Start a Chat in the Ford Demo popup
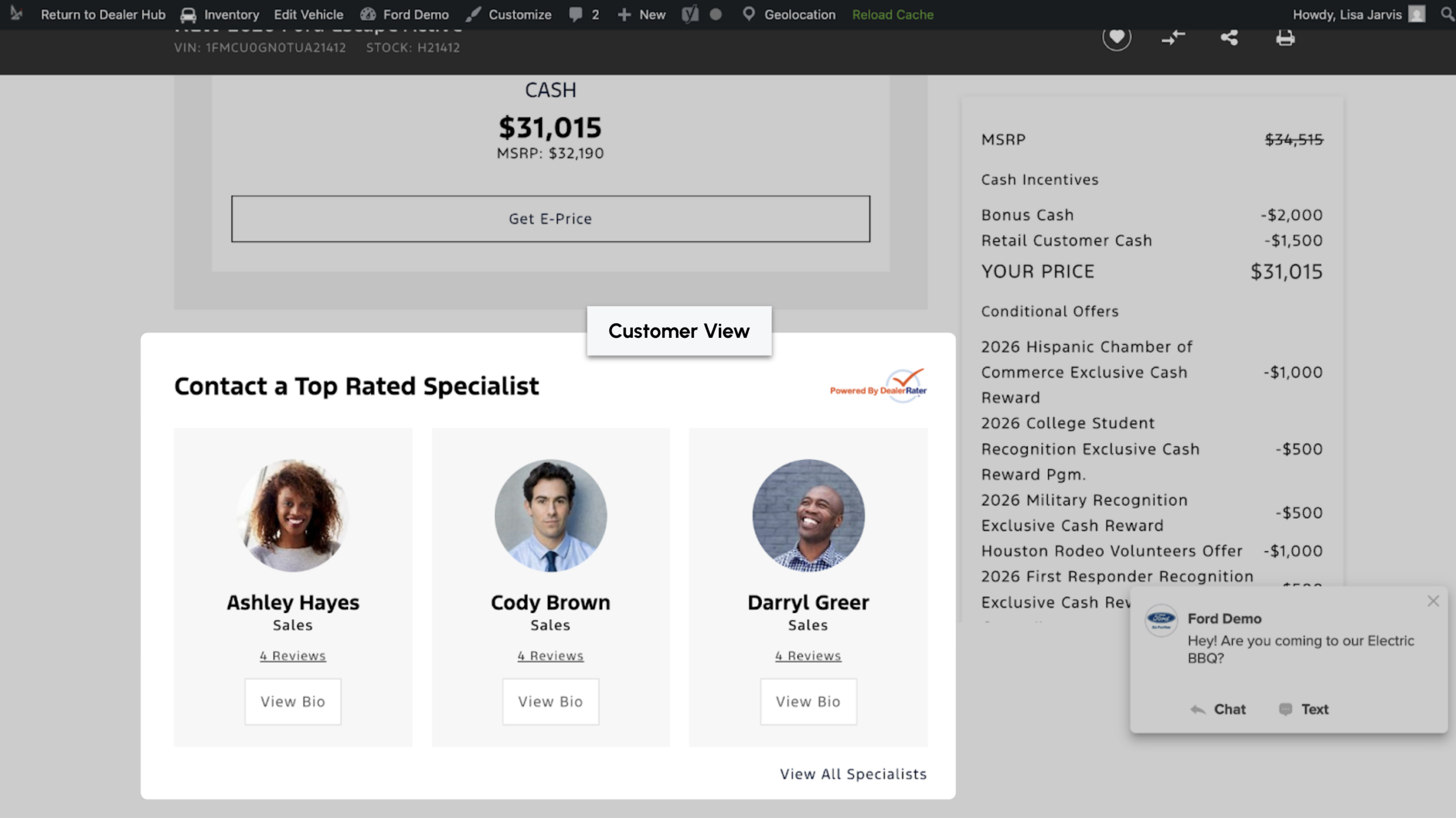 [x=1218, y=709]
